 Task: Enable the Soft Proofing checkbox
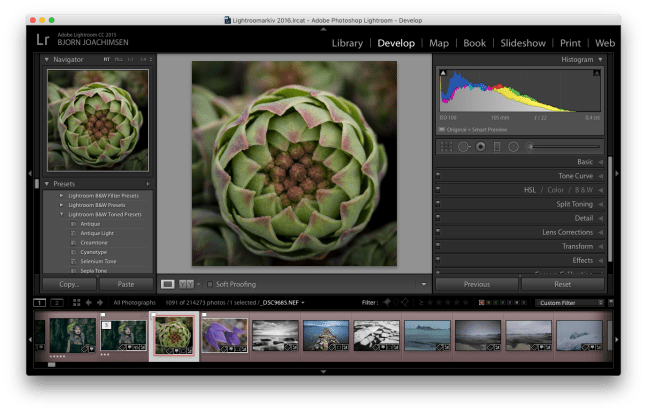[211, 284]
